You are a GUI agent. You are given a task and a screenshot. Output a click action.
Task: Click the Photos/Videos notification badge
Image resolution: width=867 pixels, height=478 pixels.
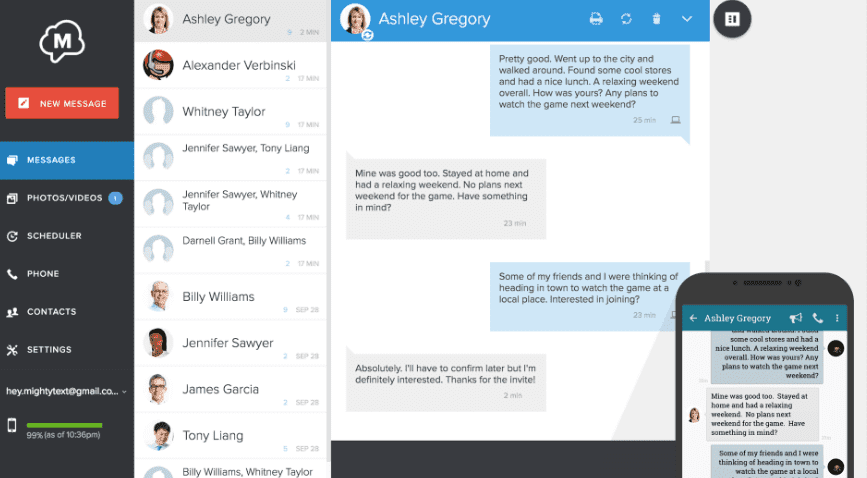coord(116,198)
